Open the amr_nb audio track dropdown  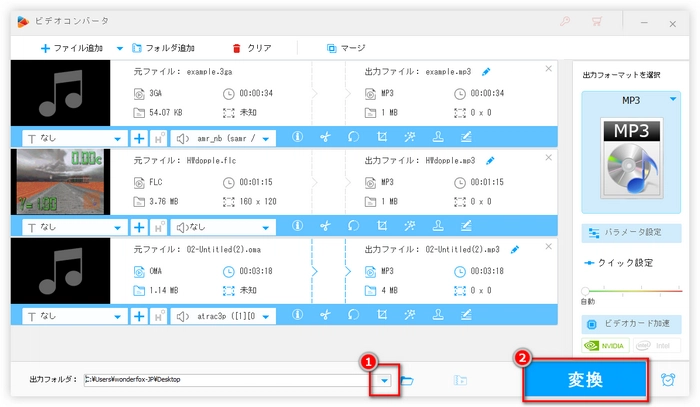[266, 139]
